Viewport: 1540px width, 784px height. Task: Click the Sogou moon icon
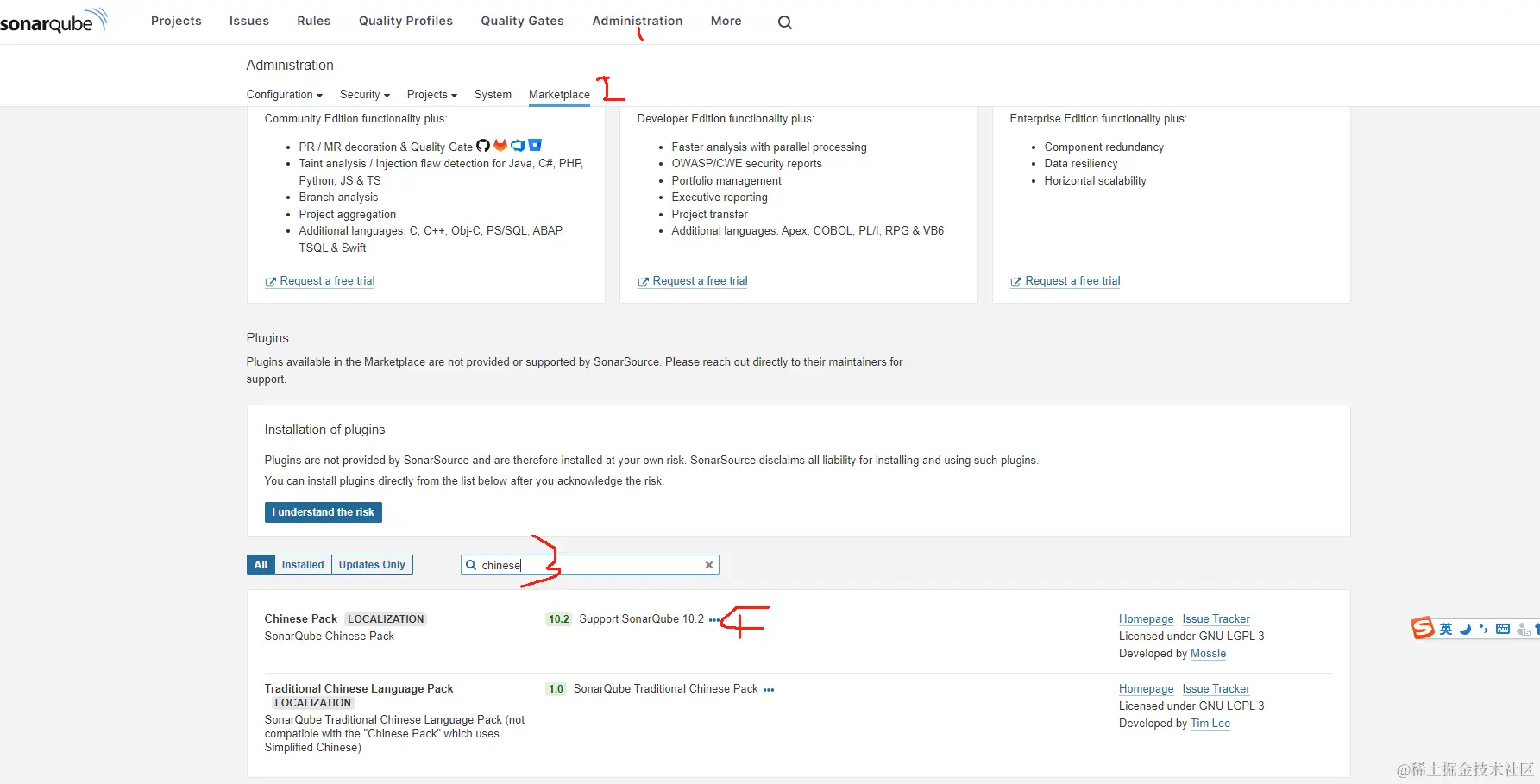(1465, 629)
